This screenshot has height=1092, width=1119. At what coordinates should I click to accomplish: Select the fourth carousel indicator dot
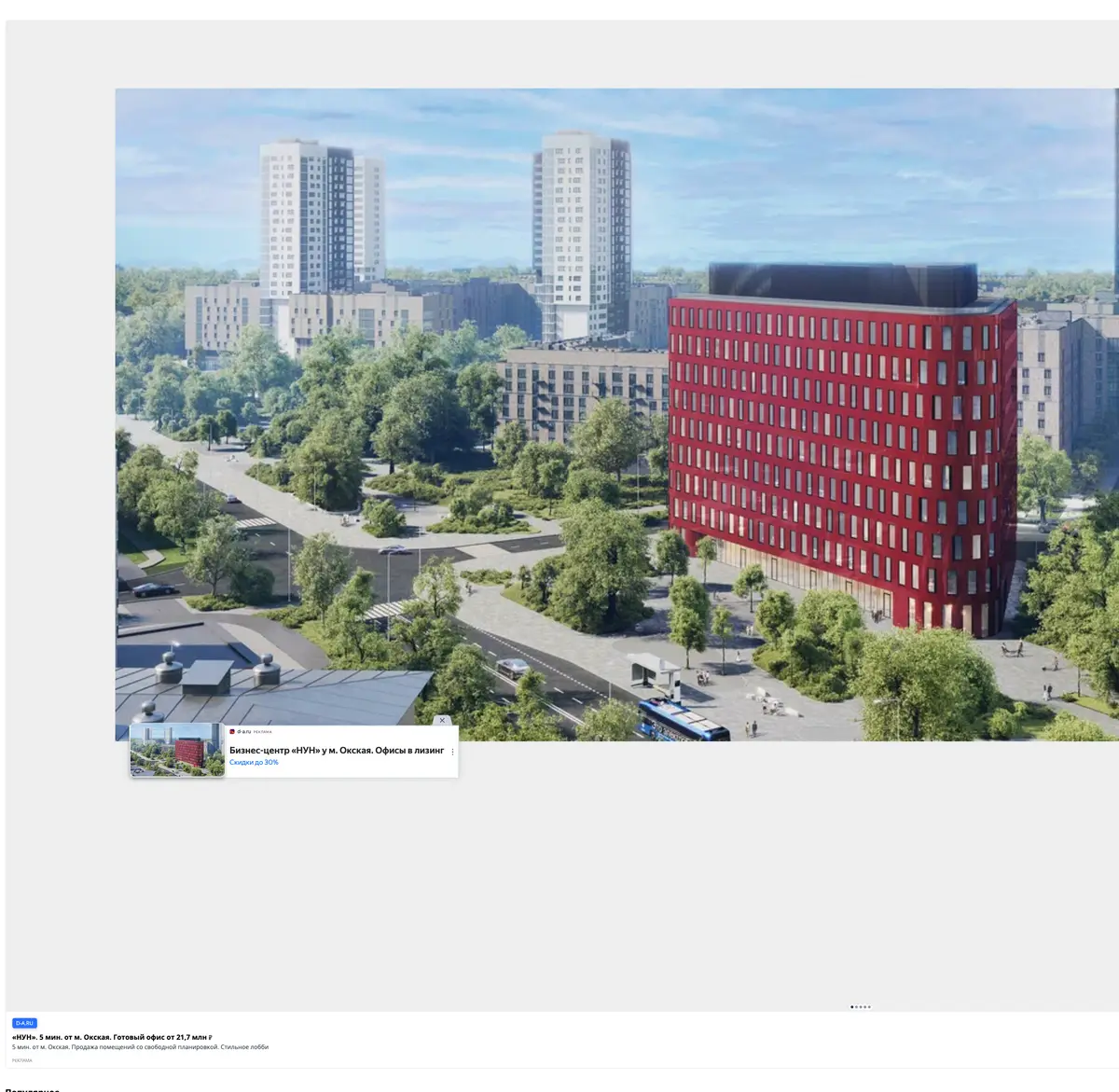pyautogui.click(x=865, y=1007)
